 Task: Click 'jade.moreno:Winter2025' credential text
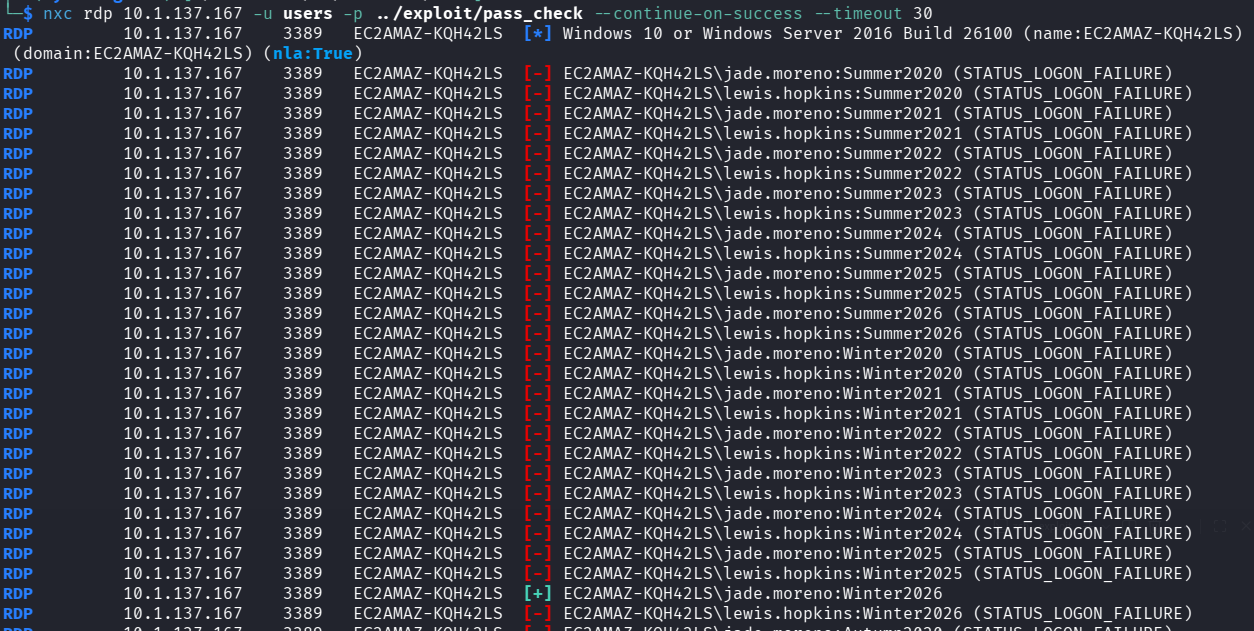(x=833, y=554)
